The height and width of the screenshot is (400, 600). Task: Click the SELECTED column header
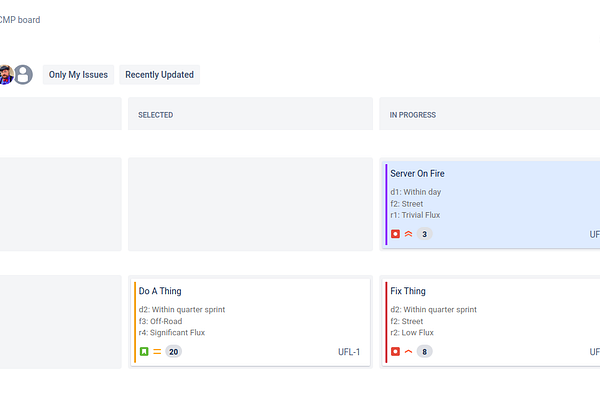click(x=250, y=115)
